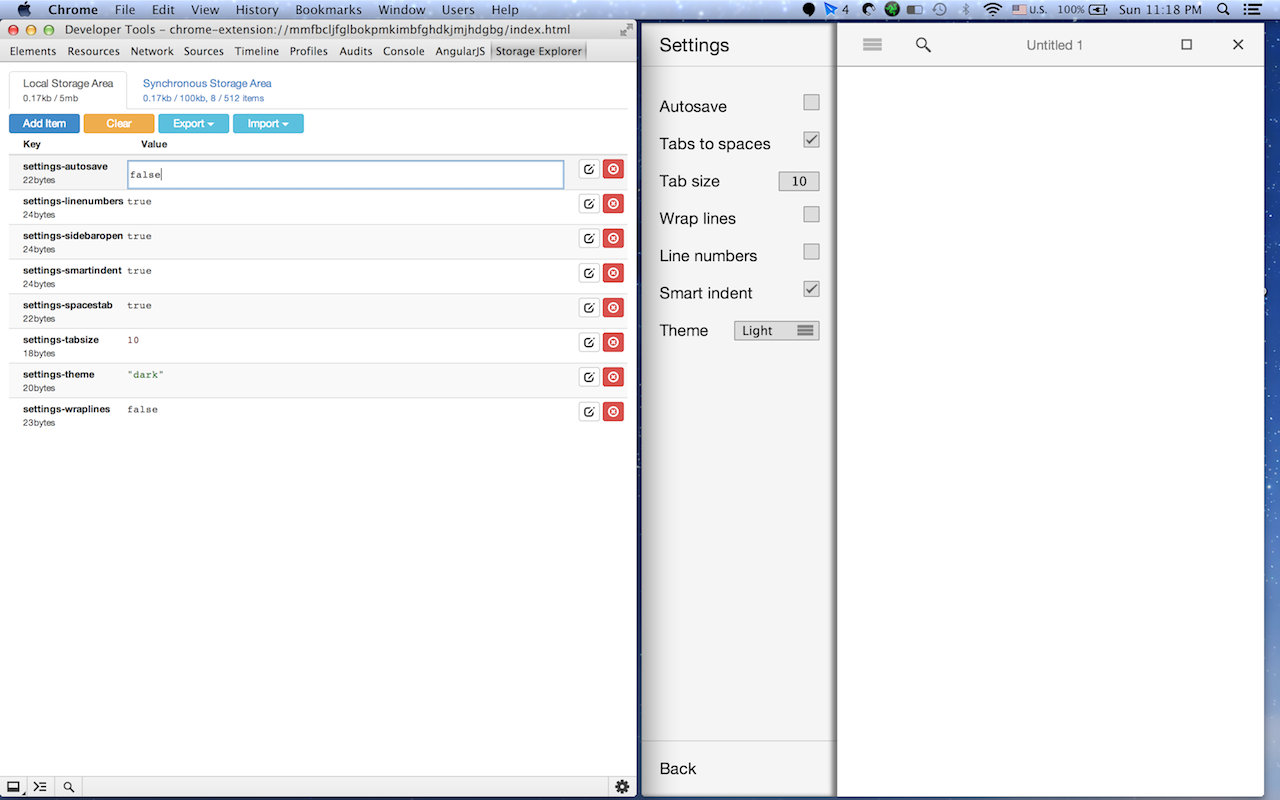Expand the Import dropdown button
Image resolution: width=1280 pixels, height=800 pixels.
coord(268,124)
